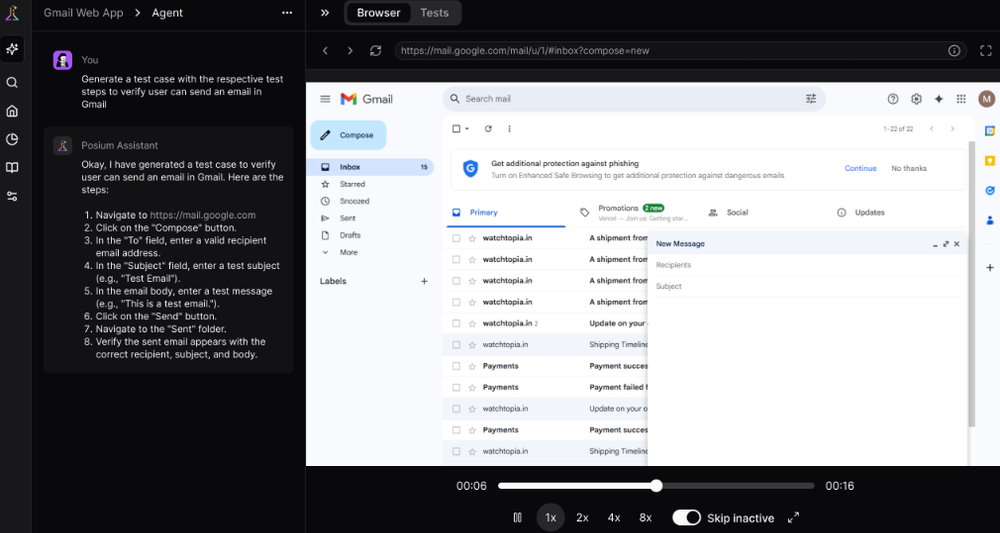Open the search icon in left sidebar
Image resolution: width=1000 pixels, height=533 pixels.
point(12,83)
